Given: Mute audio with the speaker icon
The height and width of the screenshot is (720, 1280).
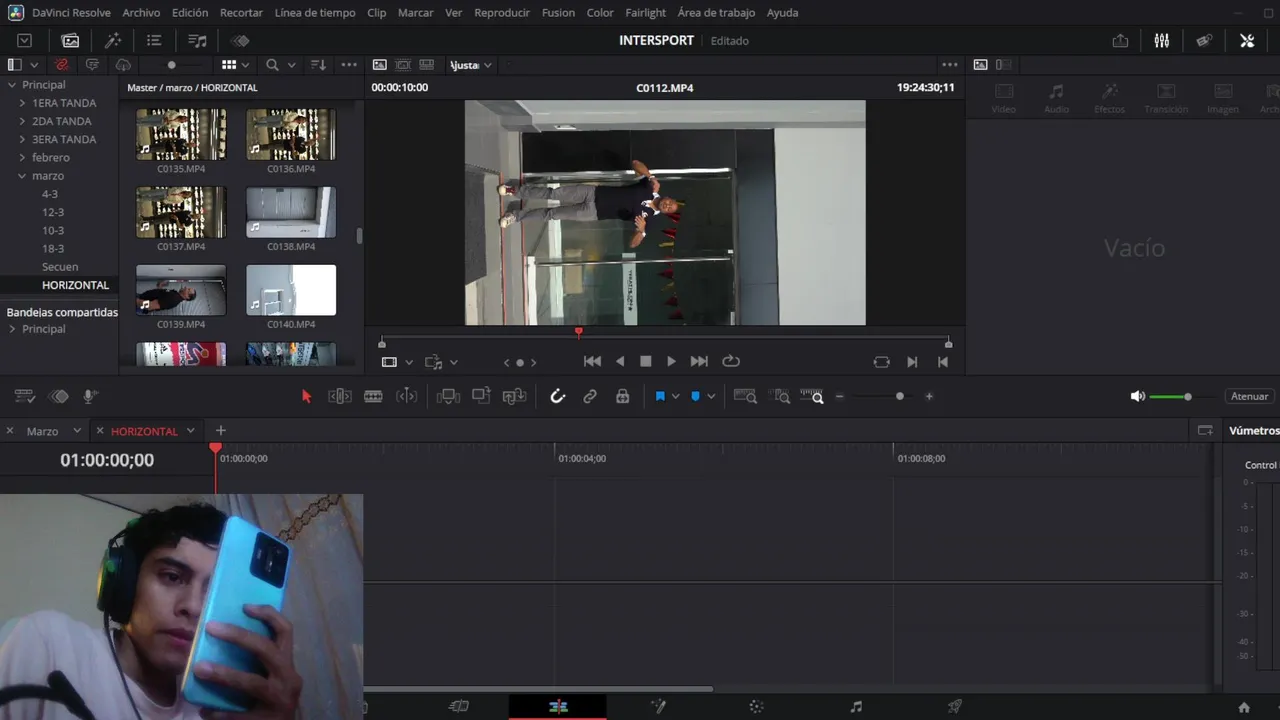Looking at the screenshot, I should pos(1138,396).
